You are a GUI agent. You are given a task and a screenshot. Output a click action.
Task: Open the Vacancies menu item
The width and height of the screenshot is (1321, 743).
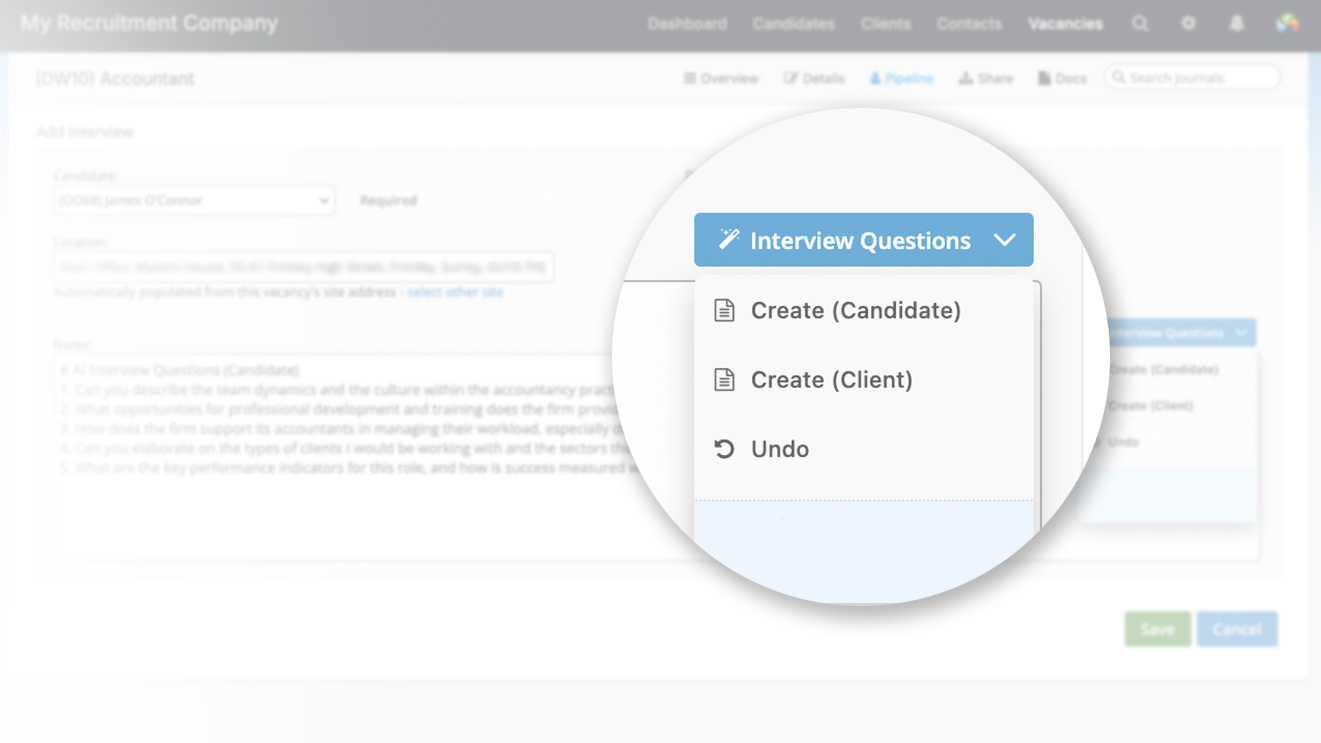pos(1065,22)
